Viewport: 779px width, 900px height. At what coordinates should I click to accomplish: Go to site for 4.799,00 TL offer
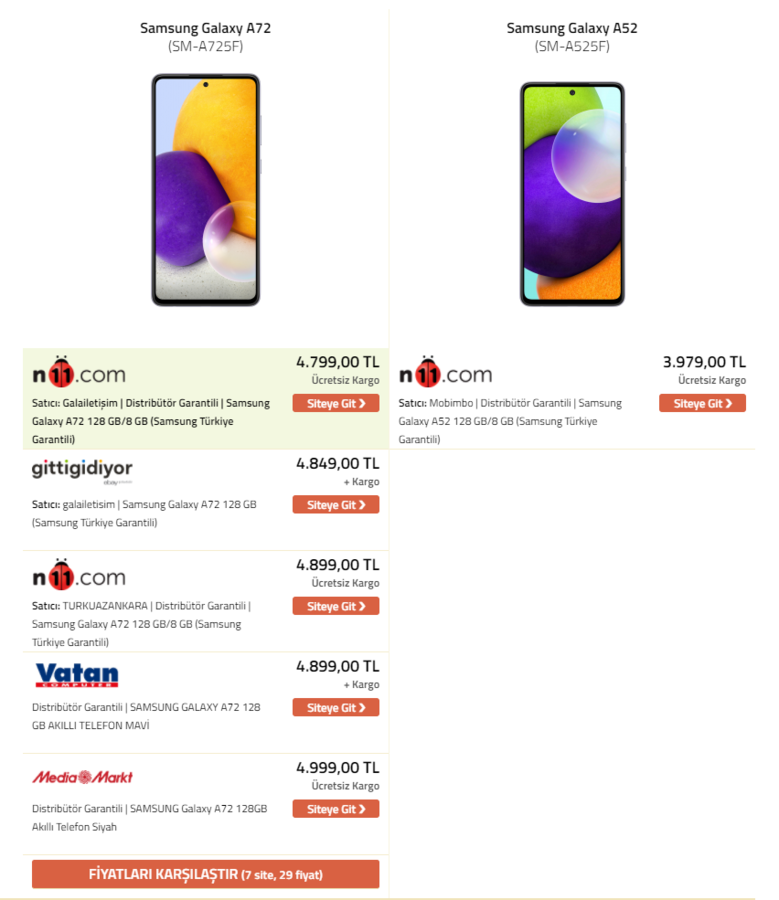(336, 404)
